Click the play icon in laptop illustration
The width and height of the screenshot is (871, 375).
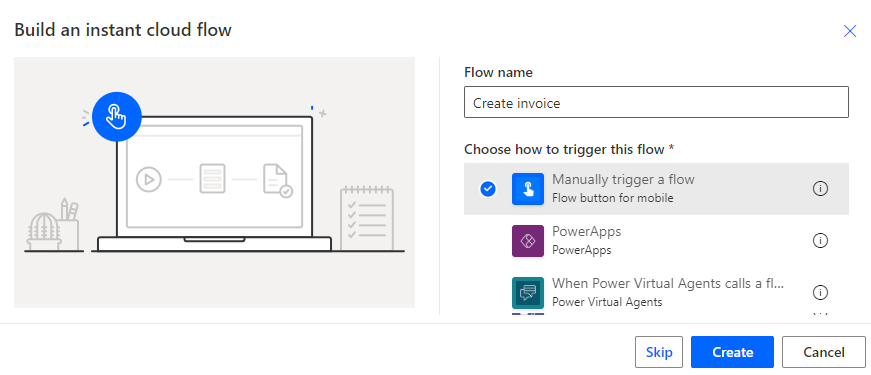coord(148,179)
